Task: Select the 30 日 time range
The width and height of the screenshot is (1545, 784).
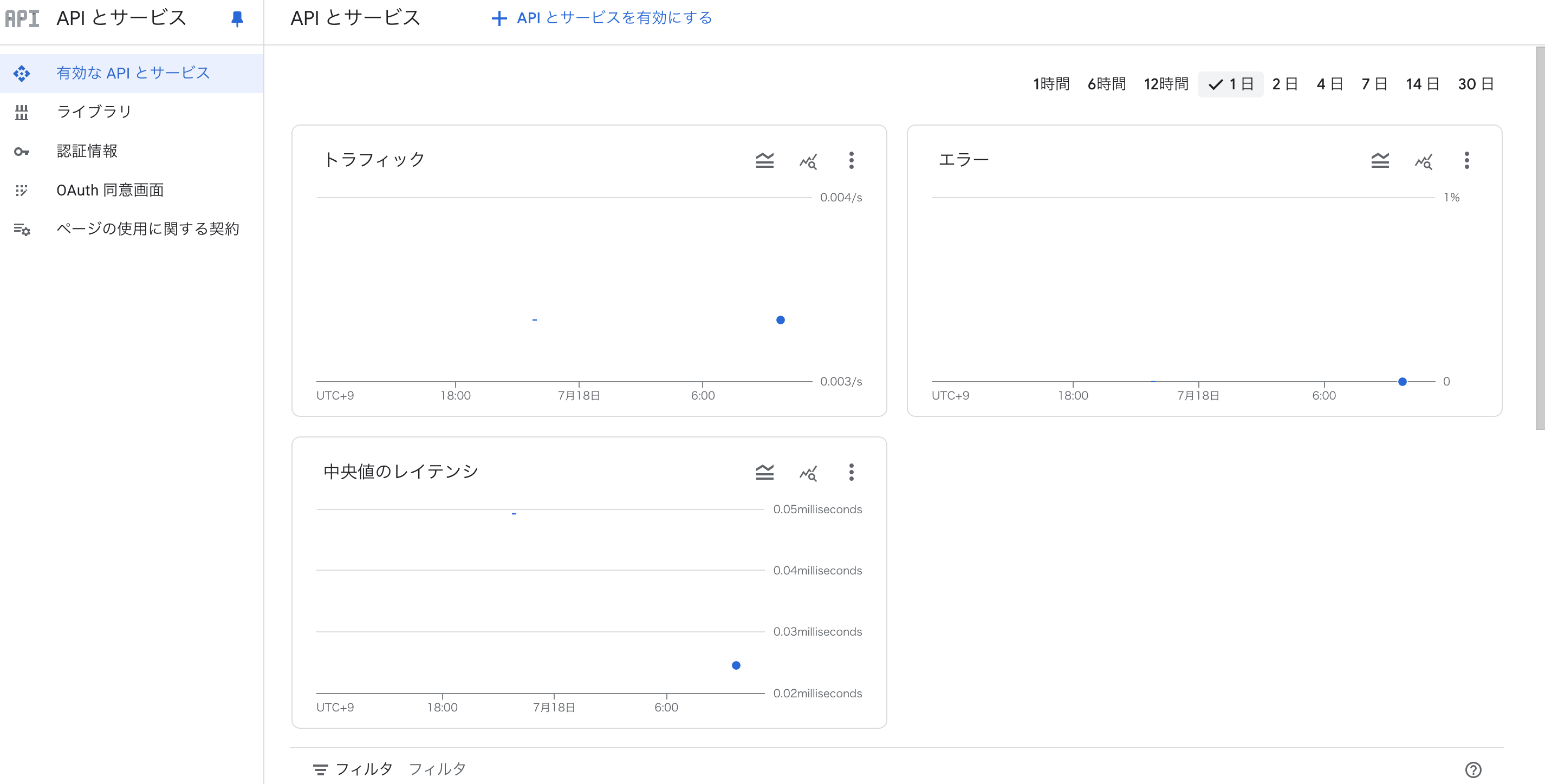Action: 1476,84
